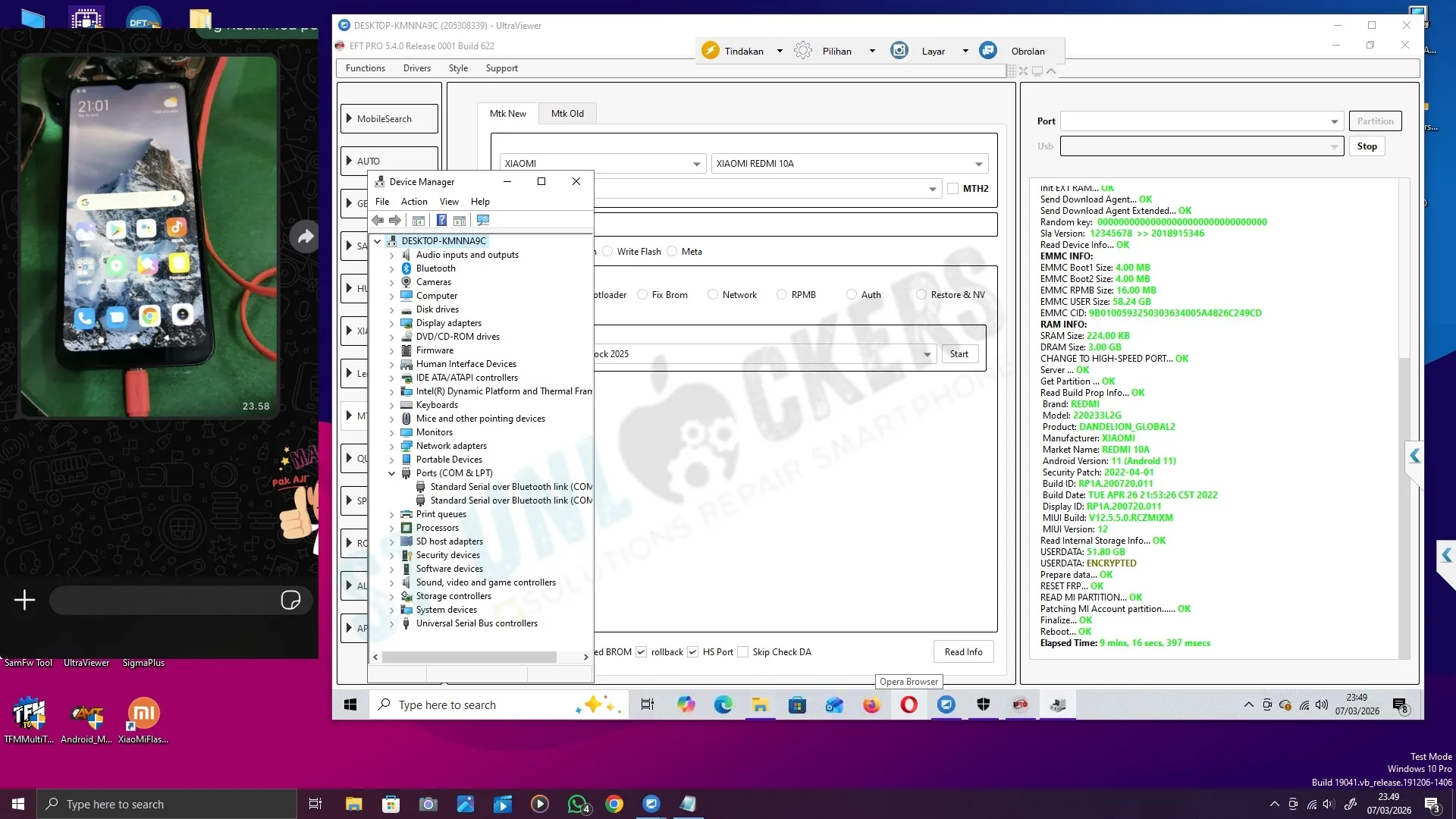Select the Fix Brom radio button
The width and height of the screenshot is (1456, 819).
642,295
